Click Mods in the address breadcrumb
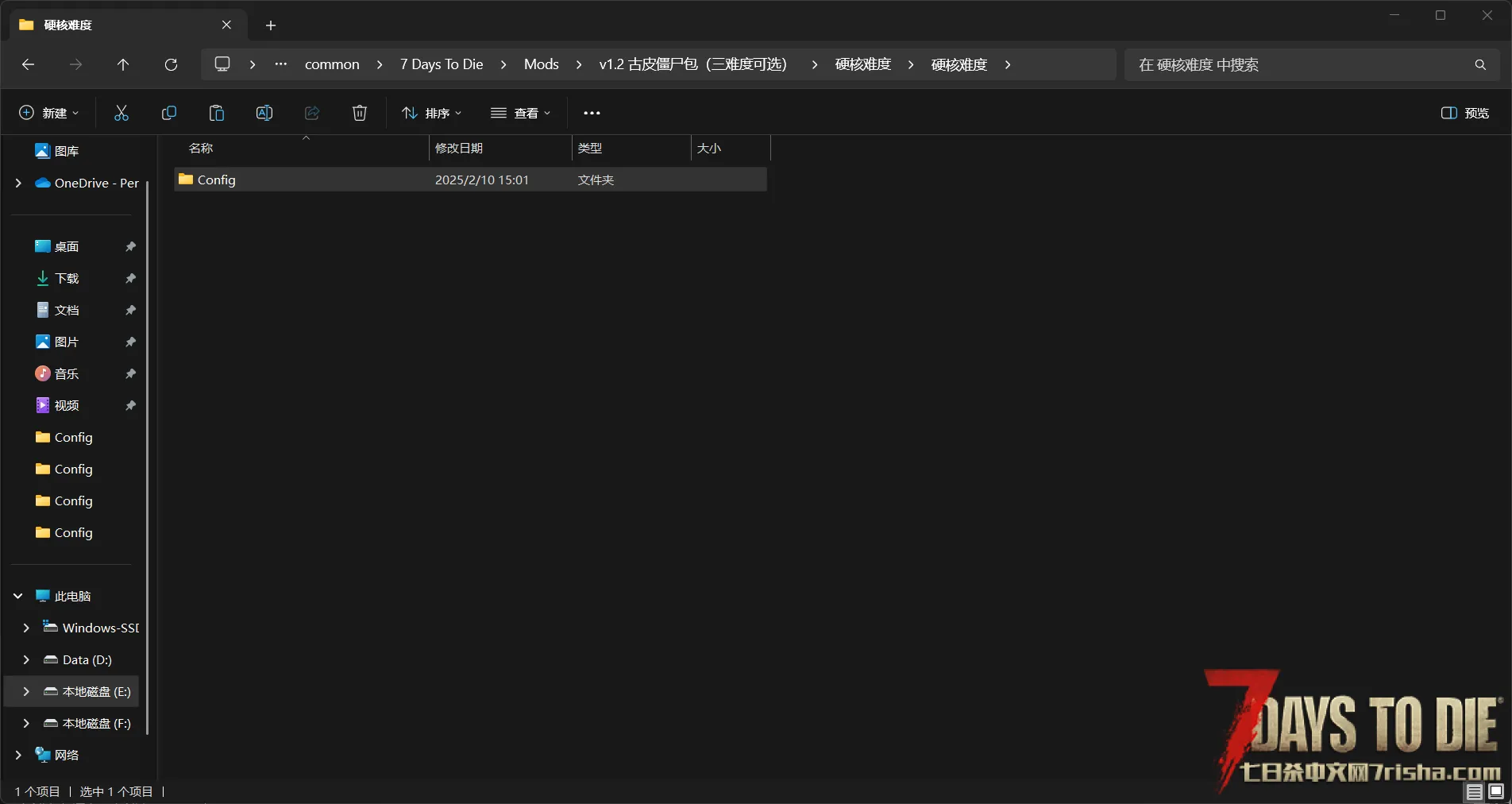The height and width of the screenshot is (804, 1512). [541, 64]
